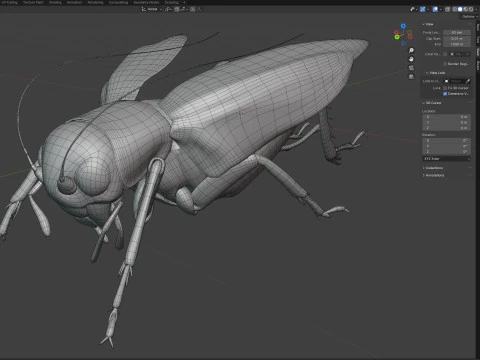Enable the Lock To 3D Cursor checkbox
Screen dimensions: 480x360
[x=445, y=88]
